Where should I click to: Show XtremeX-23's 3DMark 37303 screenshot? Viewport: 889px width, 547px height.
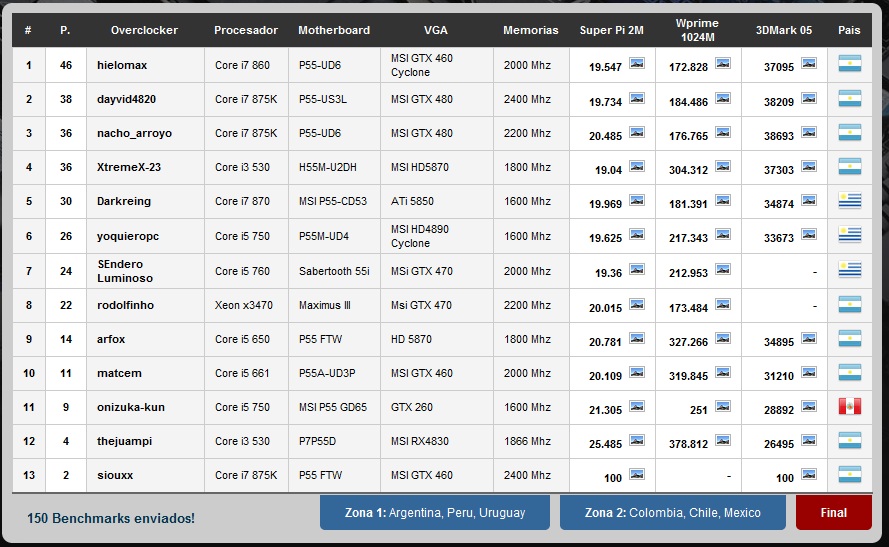(808, 167)
